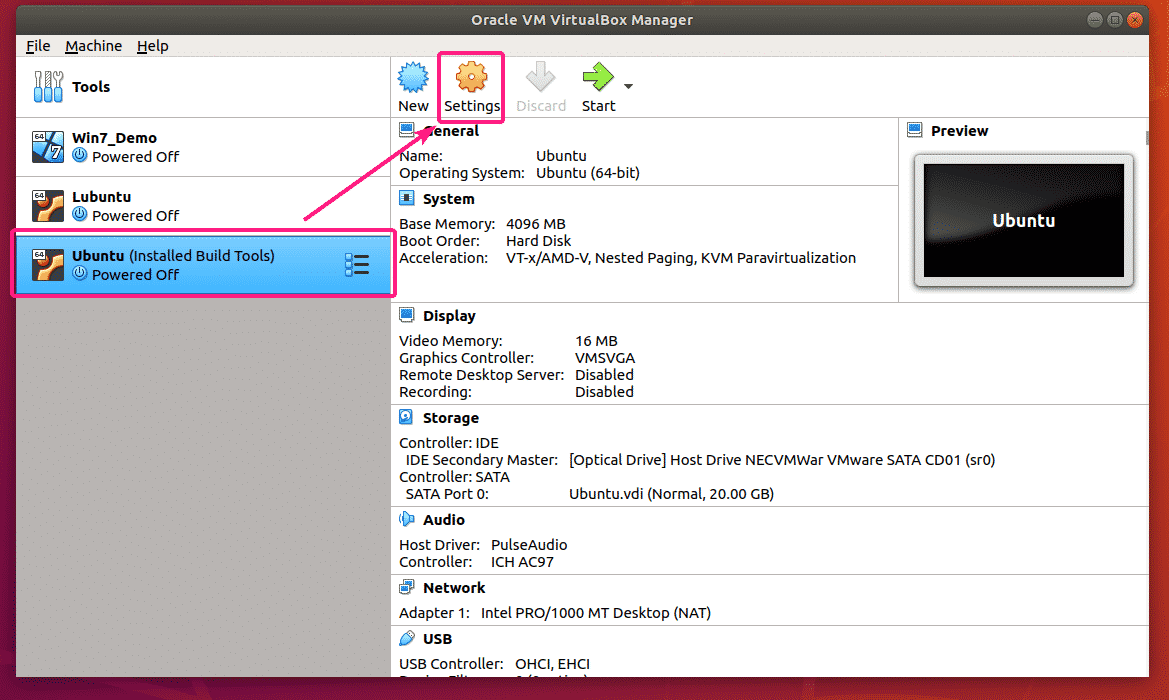Click the Lubuntu Powered Off status icon
The height and width of the screenshot is (700, 1169).
tap(80, 215)
